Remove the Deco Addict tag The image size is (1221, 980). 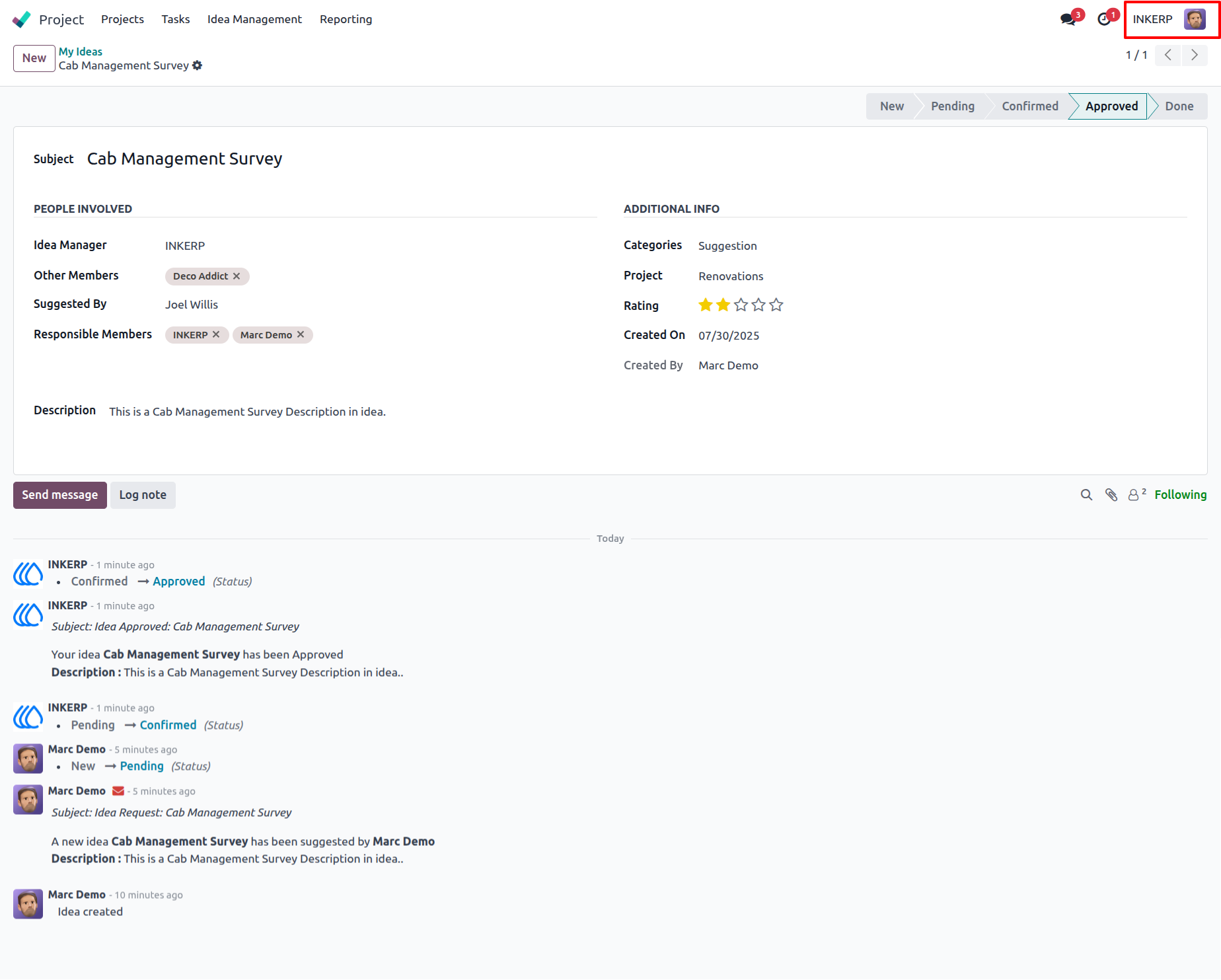237,276
